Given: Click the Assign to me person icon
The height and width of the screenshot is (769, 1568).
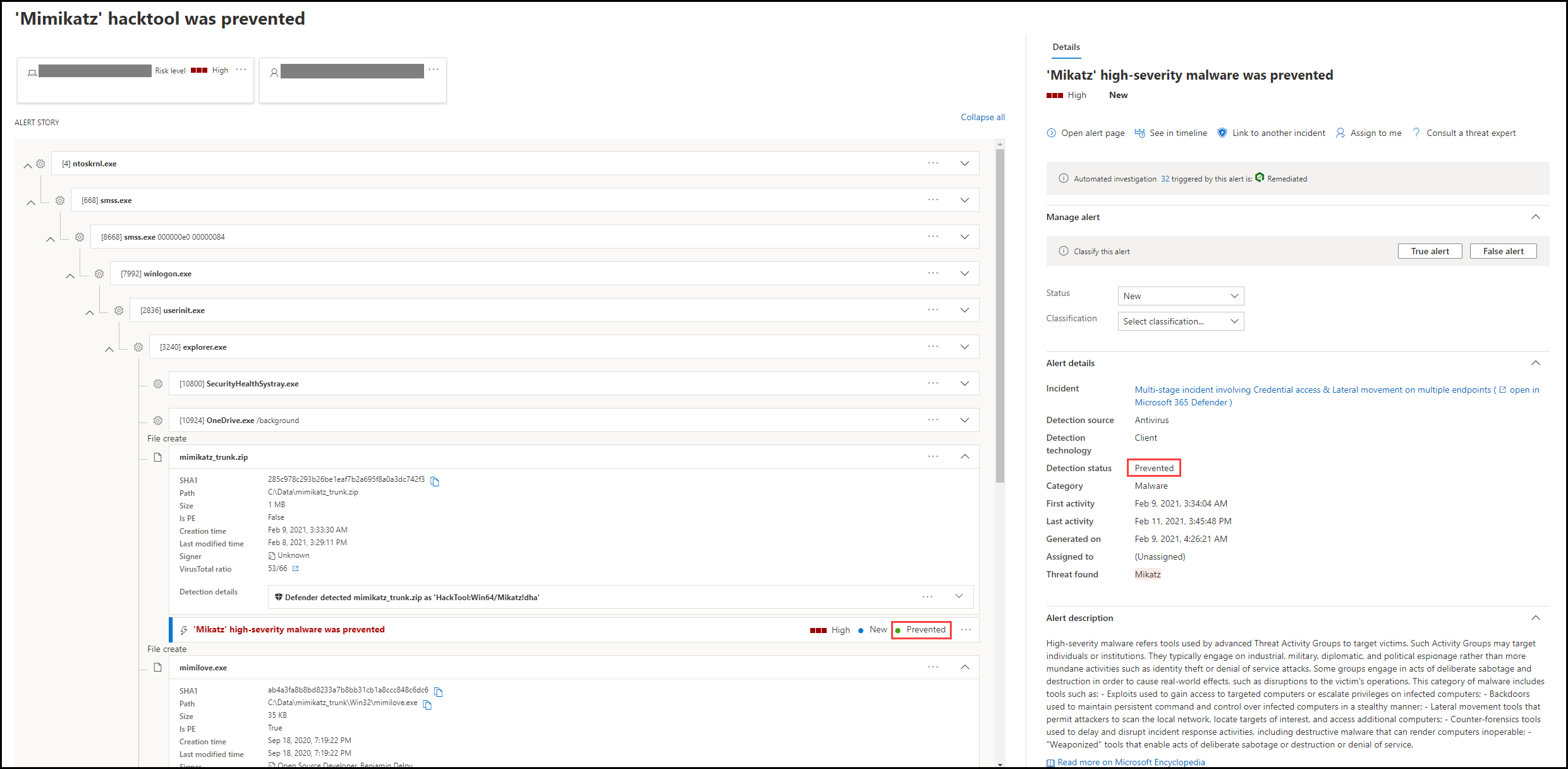Looking at the screenshot, I should [1340, 133].
